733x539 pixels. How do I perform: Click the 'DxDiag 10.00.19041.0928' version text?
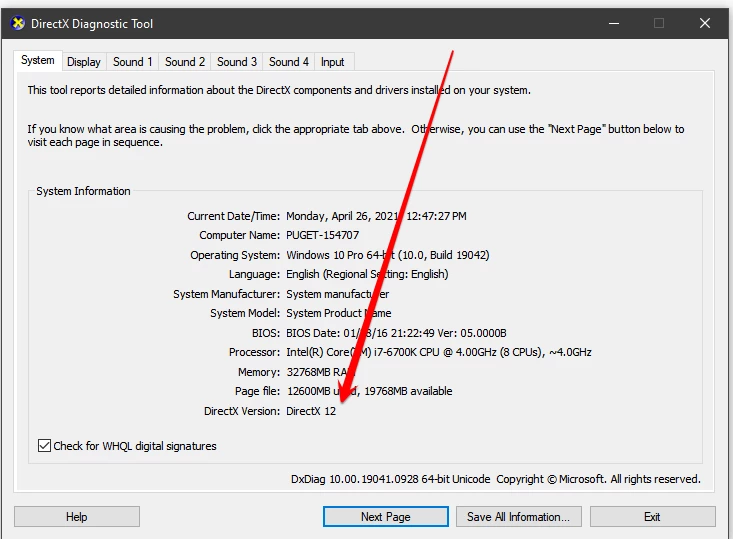pos(390,479)
